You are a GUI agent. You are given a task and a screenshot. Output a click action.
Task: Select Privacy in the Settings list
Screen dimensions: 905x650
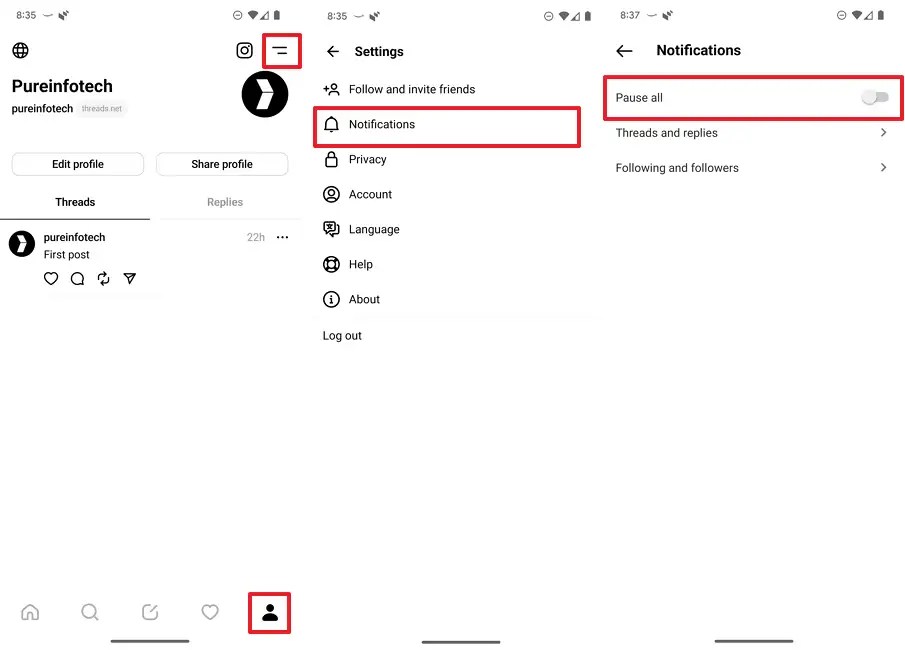click(447, 159)
